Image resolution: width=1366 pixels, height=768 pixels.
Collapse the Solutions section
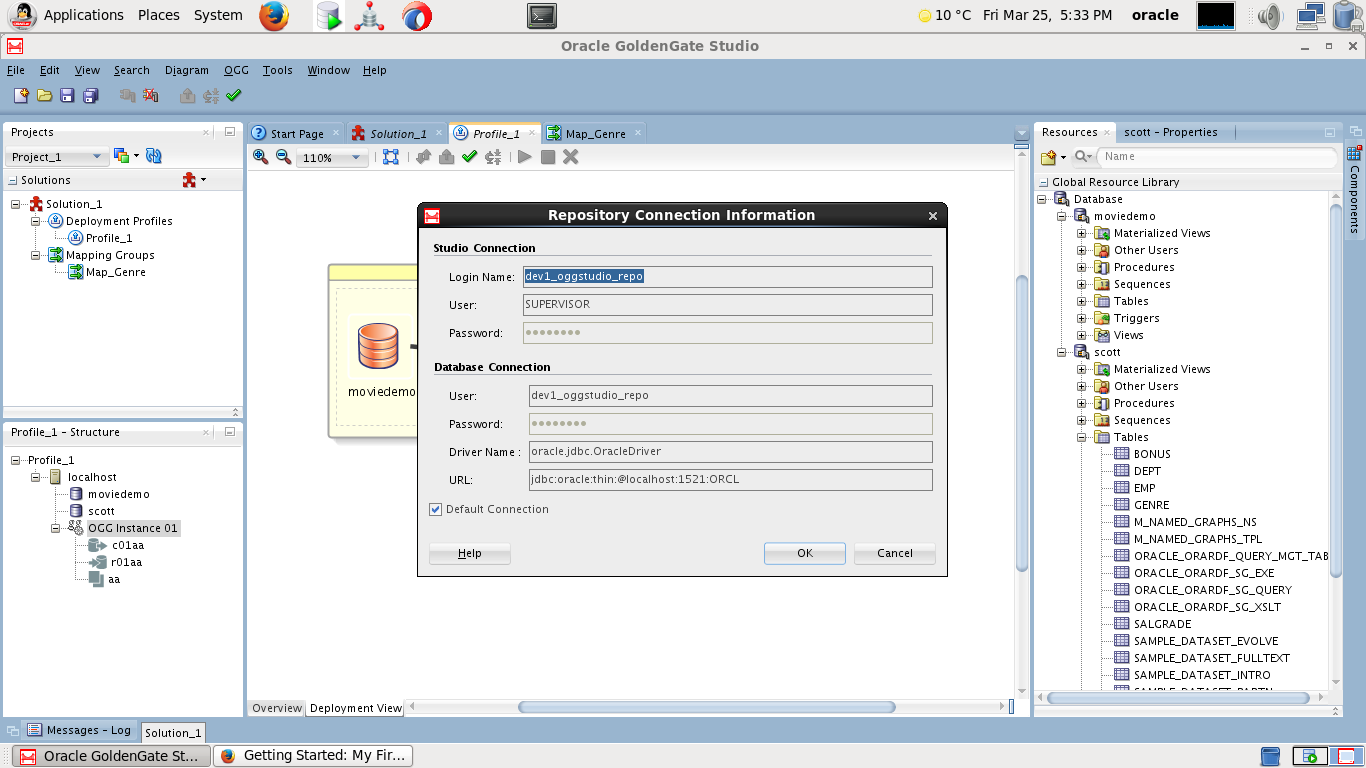[13, 180]
